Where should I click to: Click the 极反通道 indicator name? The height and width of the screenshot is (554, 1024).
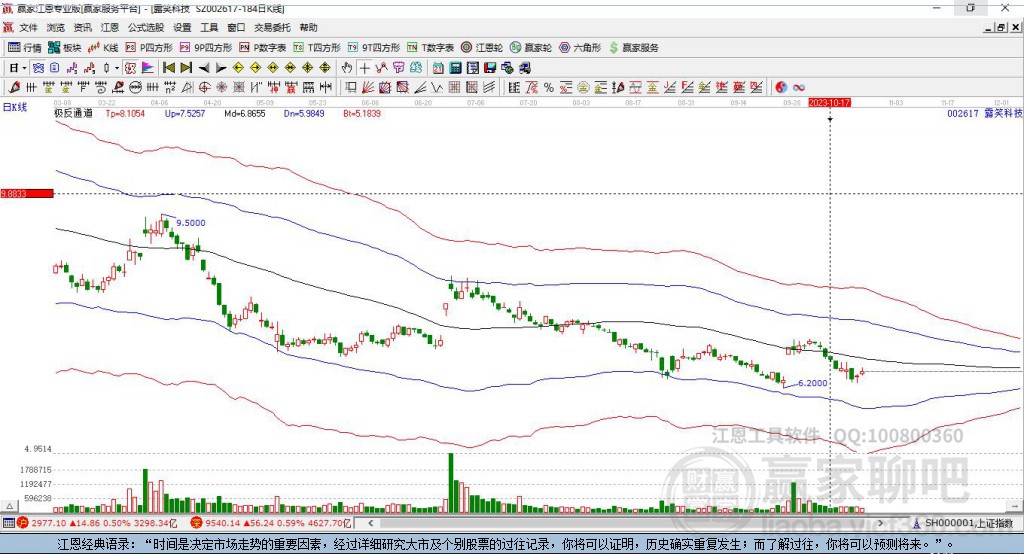73,113
